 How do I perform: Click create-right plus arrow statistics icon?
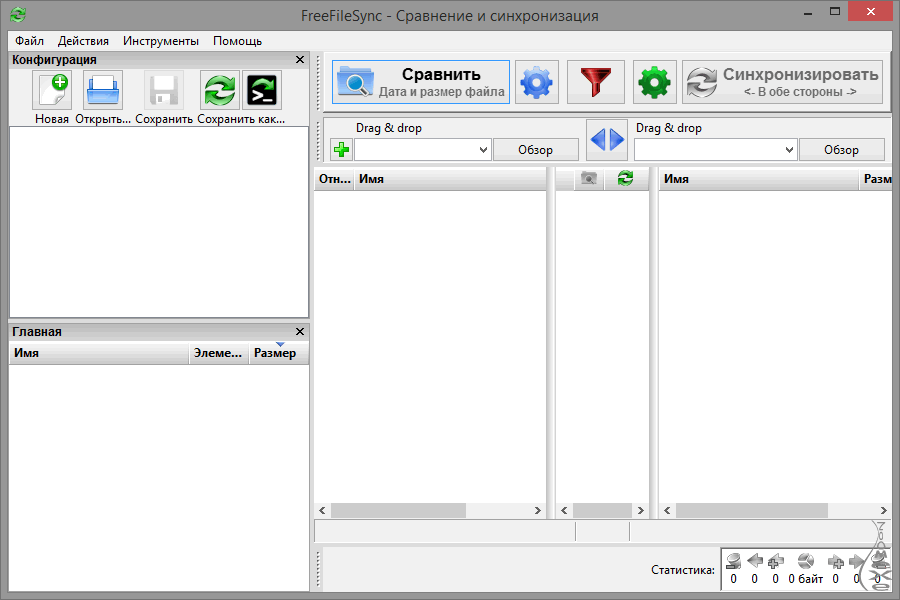(x=836, y=562)
